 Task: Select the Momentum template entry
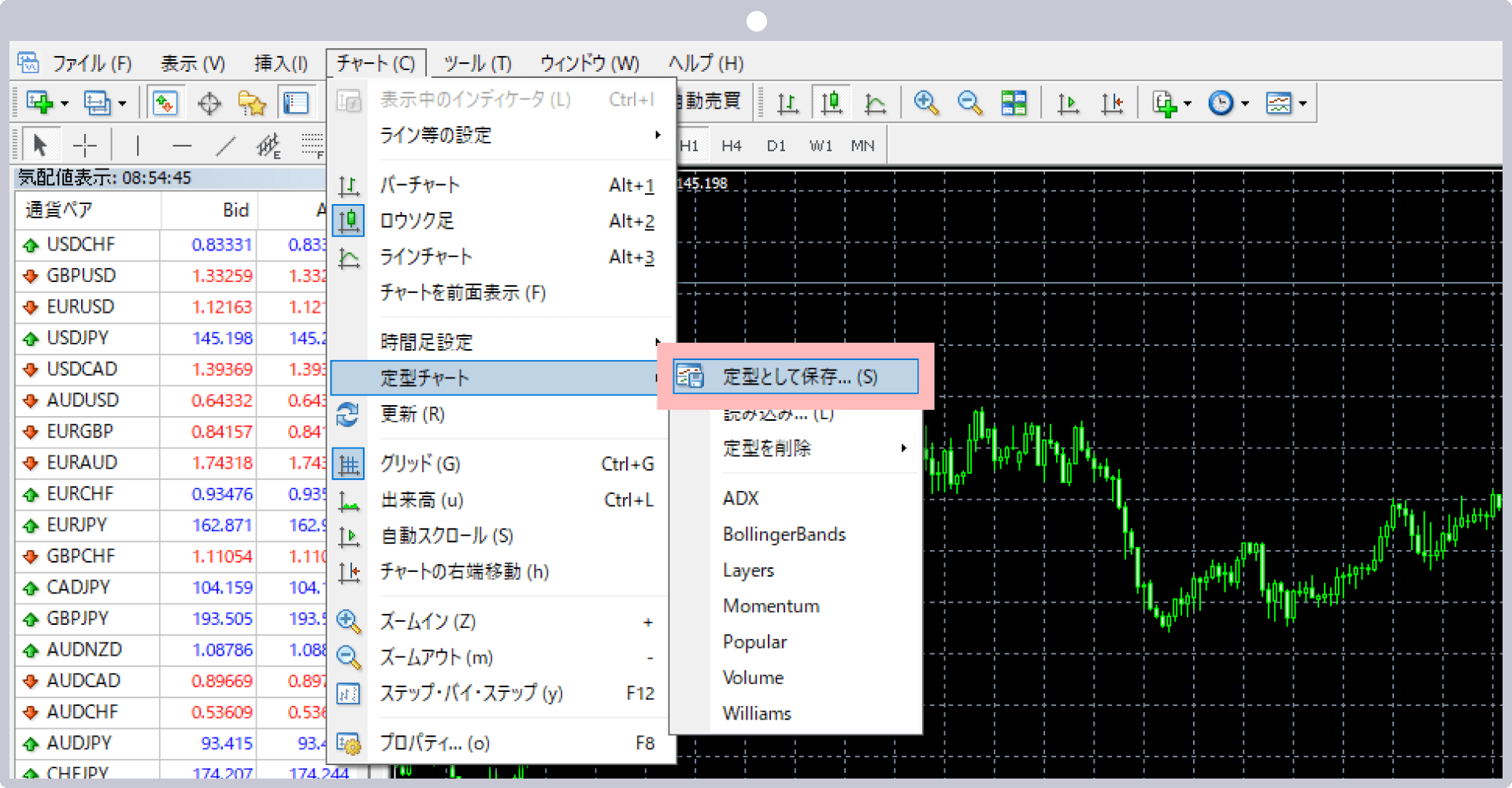coord(771,605)
